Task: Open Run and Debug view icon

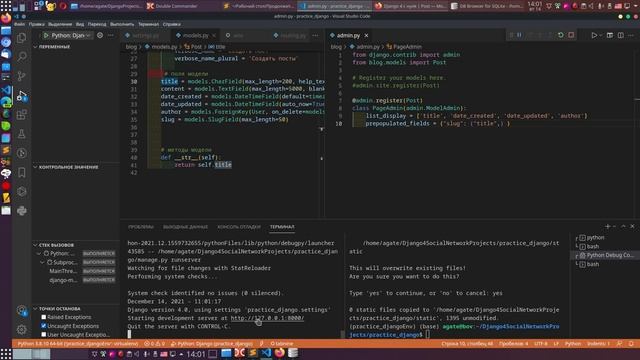Action: [22, 96]
